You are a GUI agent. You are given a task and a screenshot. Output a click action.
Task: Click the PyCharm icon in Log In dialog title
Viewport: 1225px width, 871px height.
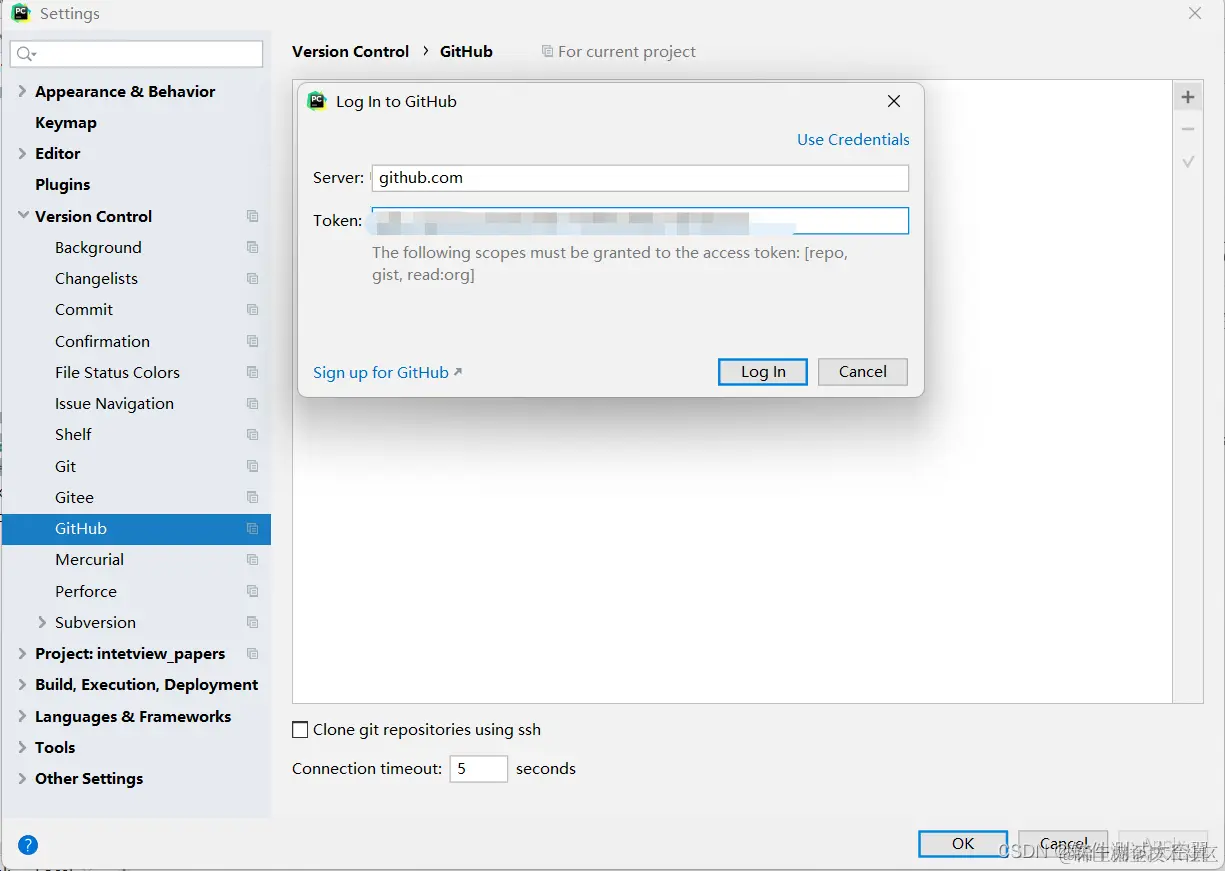(x=317, y=101)
